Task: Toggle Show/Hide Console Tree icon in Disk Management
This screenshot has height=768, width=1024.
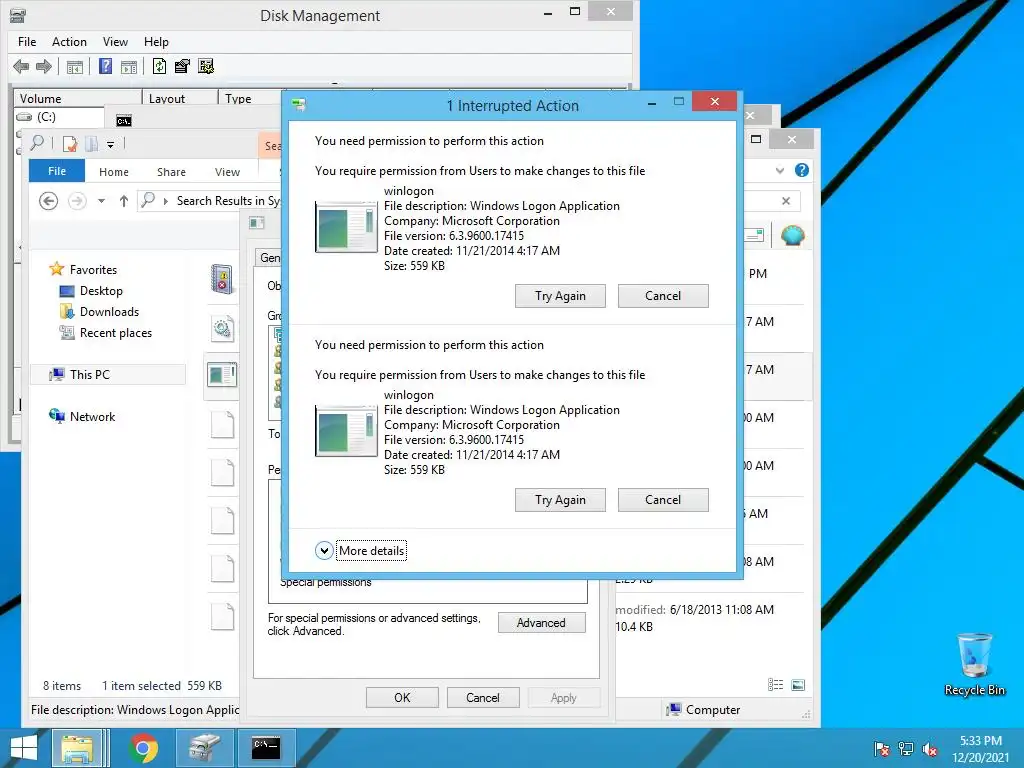Action: (x=74, y=67)
